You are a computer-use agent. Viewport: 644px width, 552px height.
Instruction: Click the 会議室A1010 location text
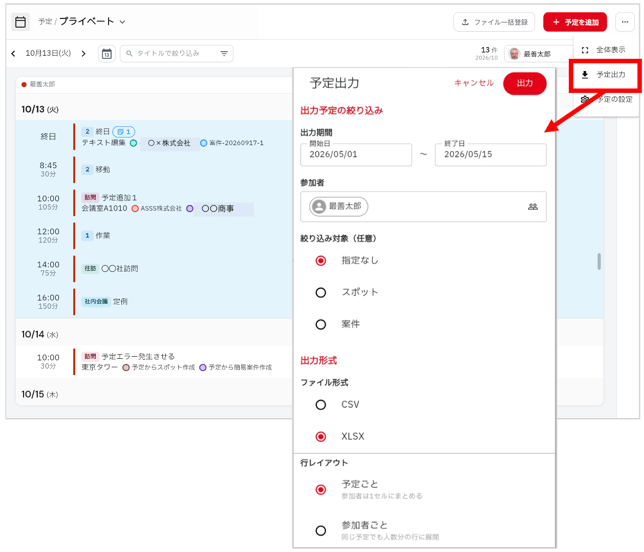[x=104, y=208]
